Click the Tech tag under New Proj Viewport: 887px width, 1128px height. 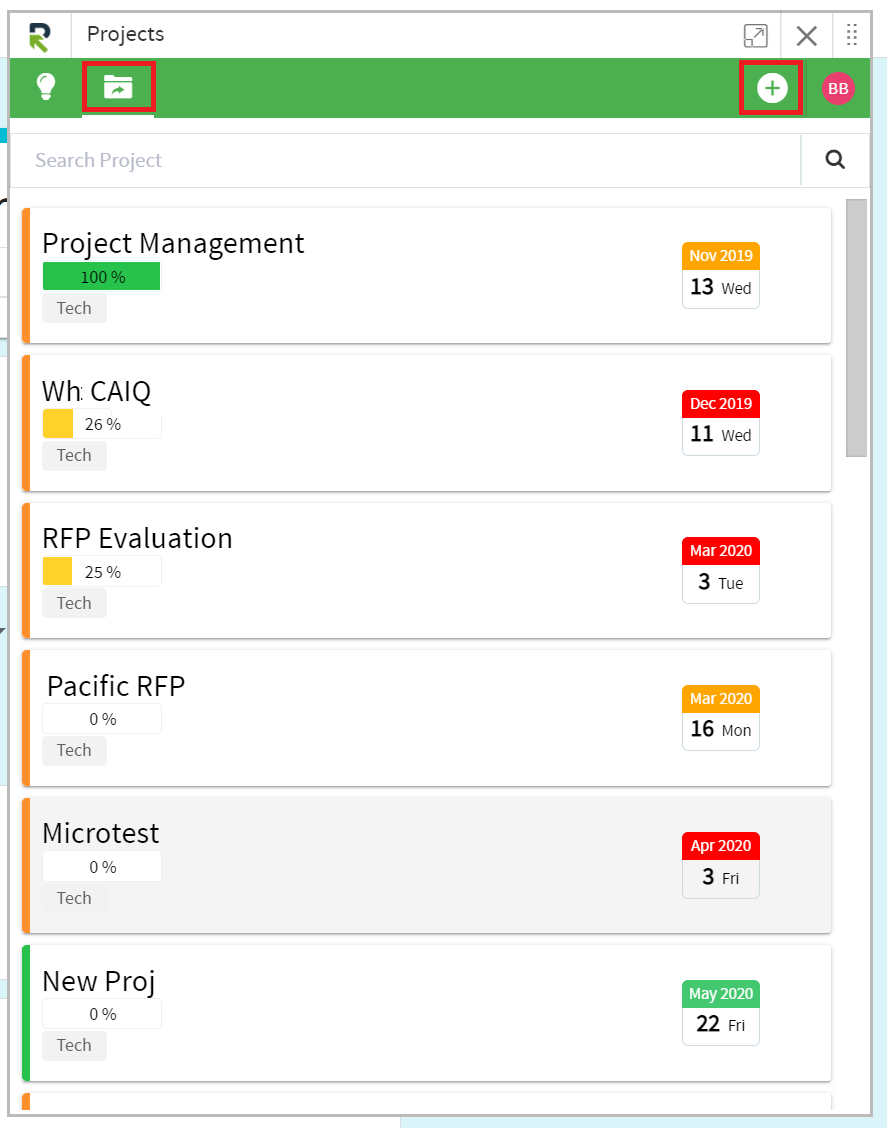click(x=74, y=1045)
